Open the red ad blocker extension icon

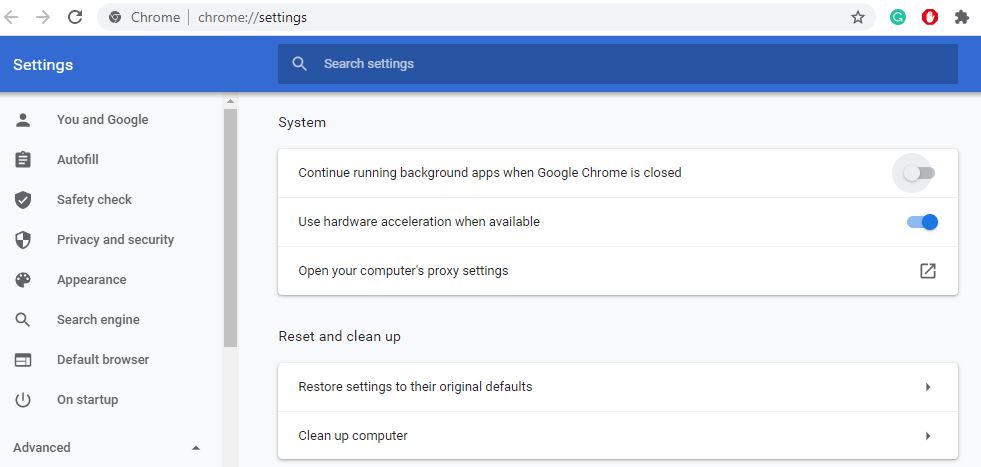(x=930, y=18)
